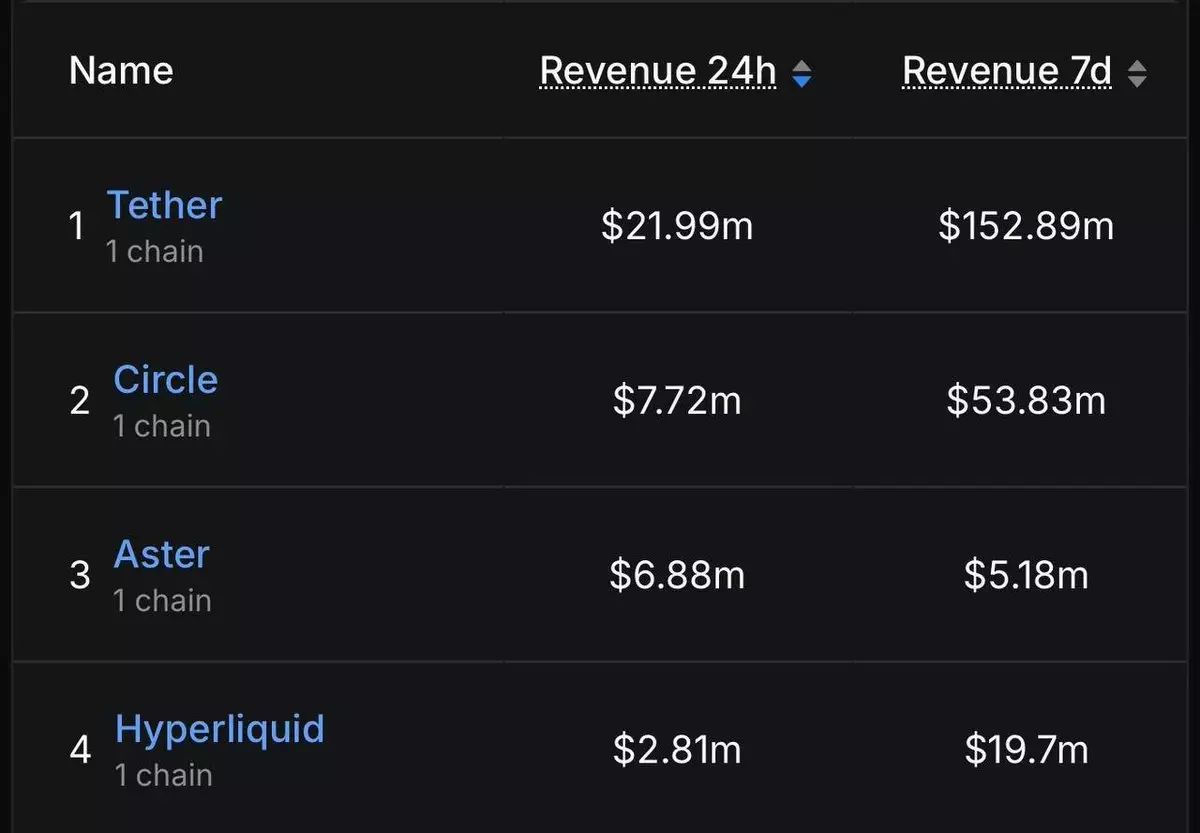
Task: Click the '1 chain' label under Hyperliquid
Action: pyautogui.click(x=163, y=776)
